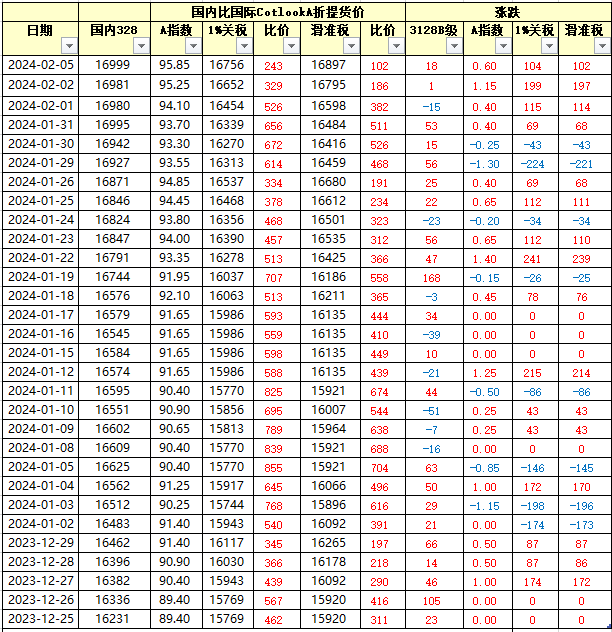The width and height of the screenshot is (612, 632).
Task: Select the date cell 2024-01-02
Action: point(40,524)
